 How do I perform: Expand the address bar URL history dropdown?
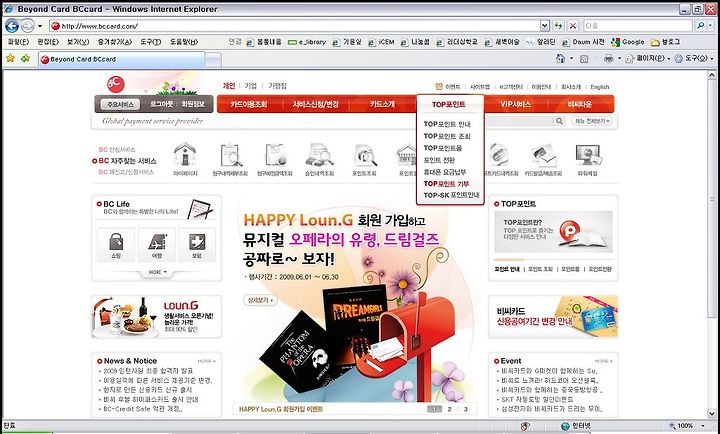[544, 26]
